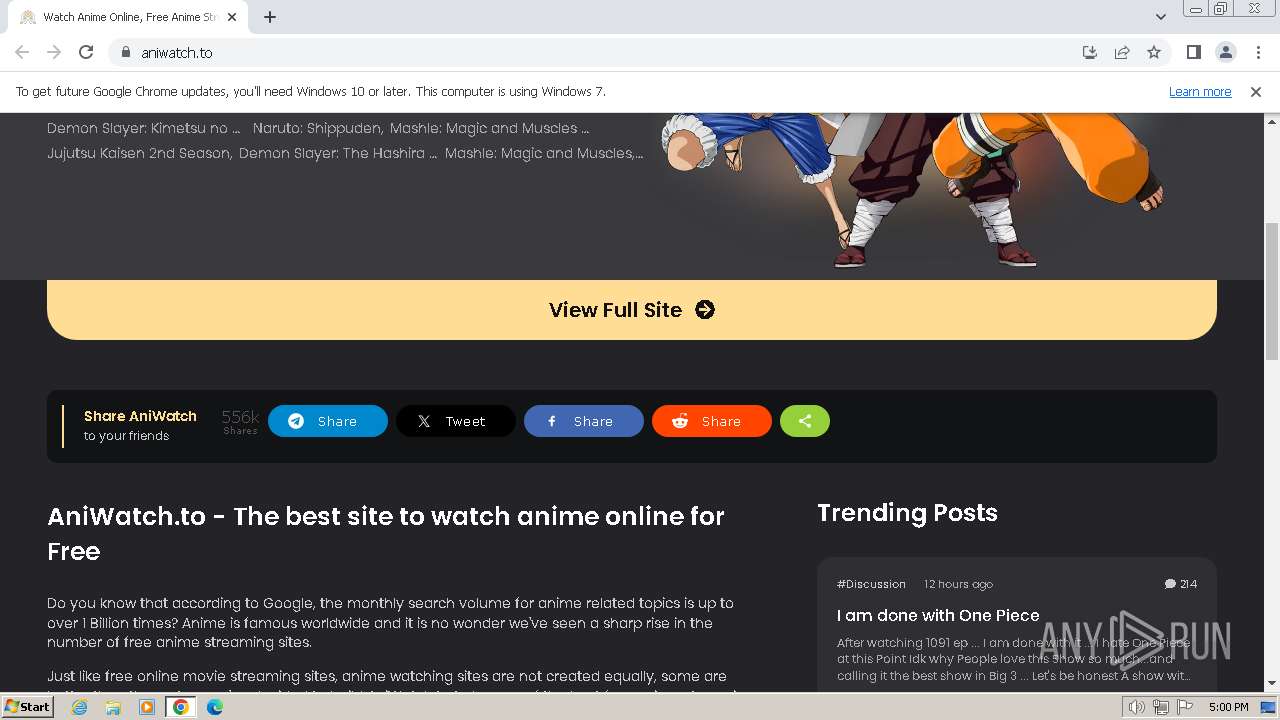
Task: View site information via the lock icon
Action: point(125,52)
